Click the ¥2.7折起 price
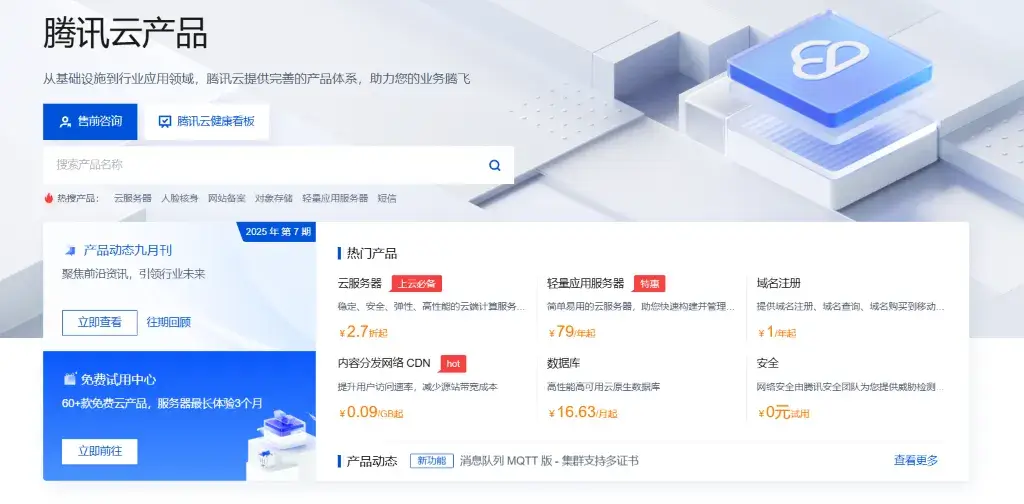Viewport: 1024px width, 504px height. coord(363,332)
